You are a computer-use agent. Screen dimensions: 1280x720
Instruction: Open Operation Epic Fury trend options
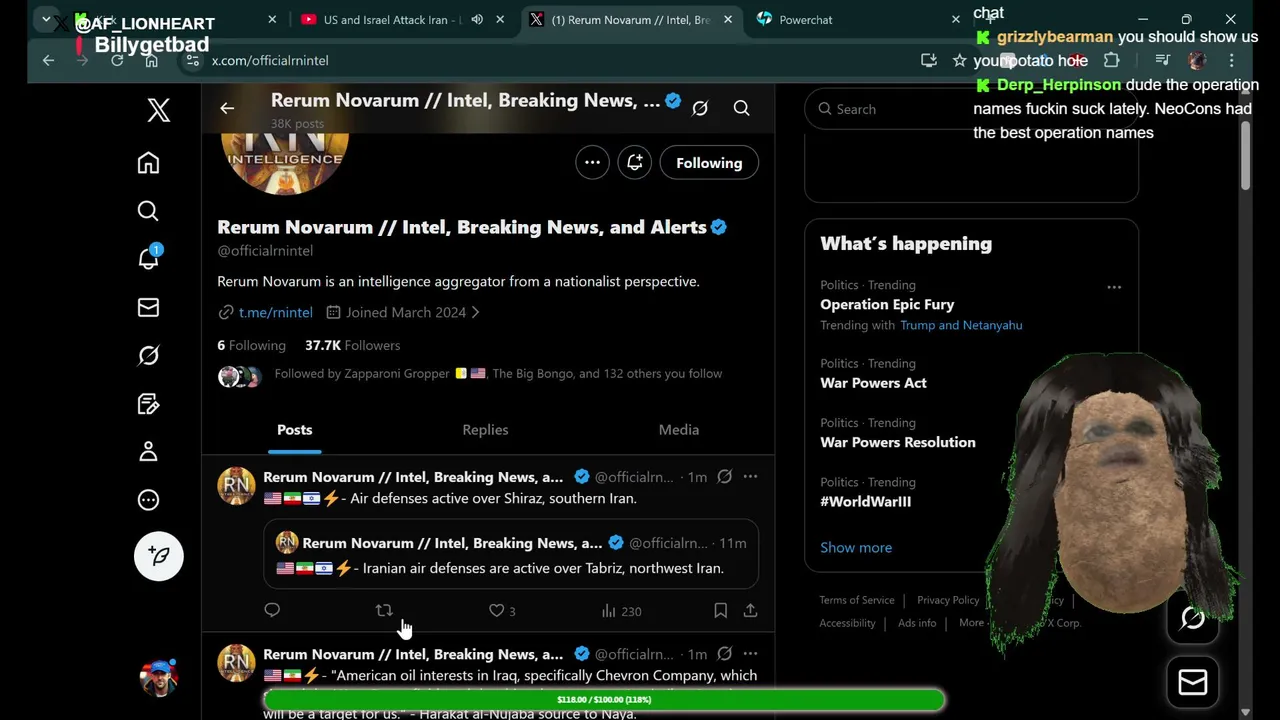[1114, 287]
